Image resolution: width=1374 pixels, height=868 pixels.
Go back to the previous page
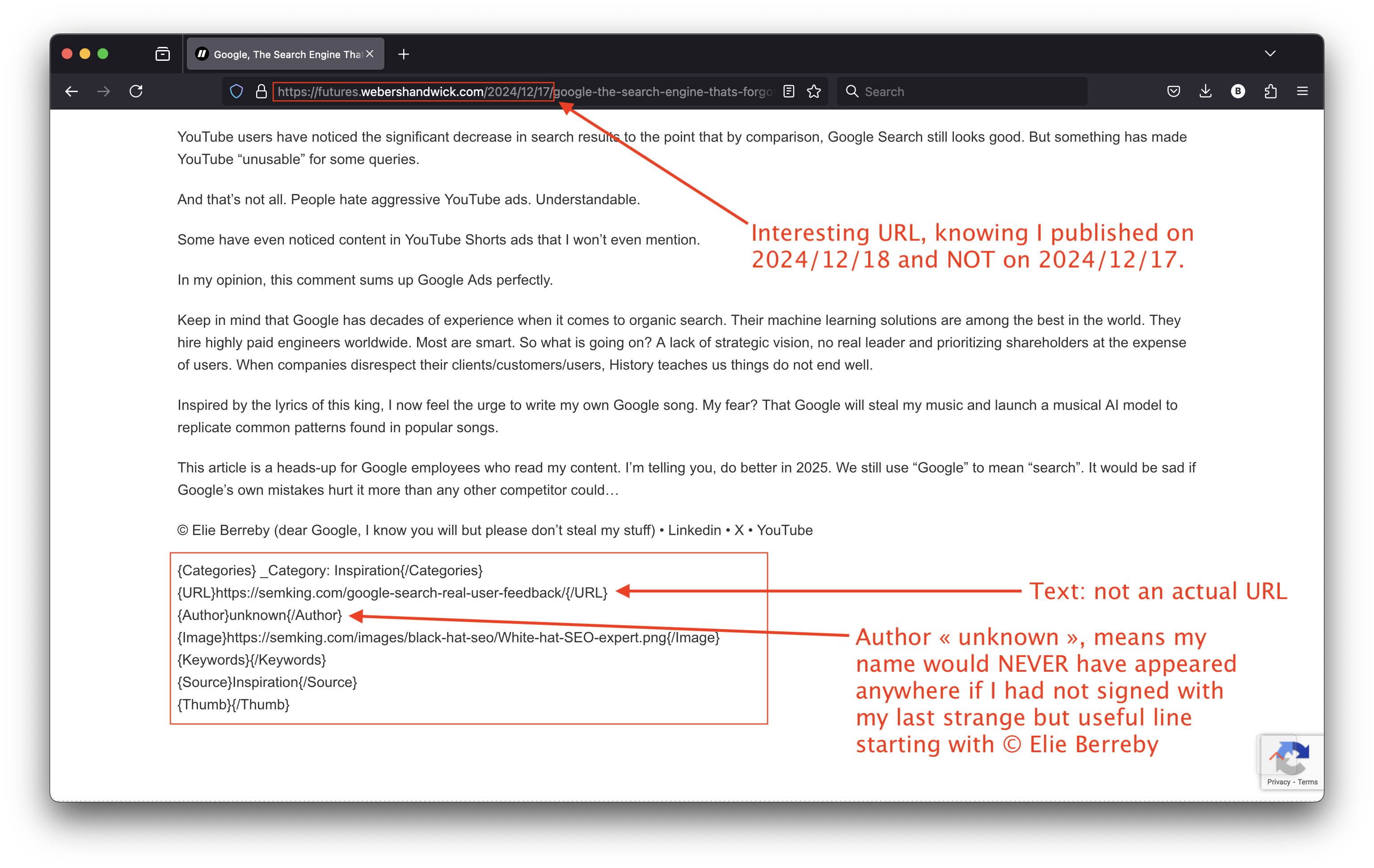72,91
